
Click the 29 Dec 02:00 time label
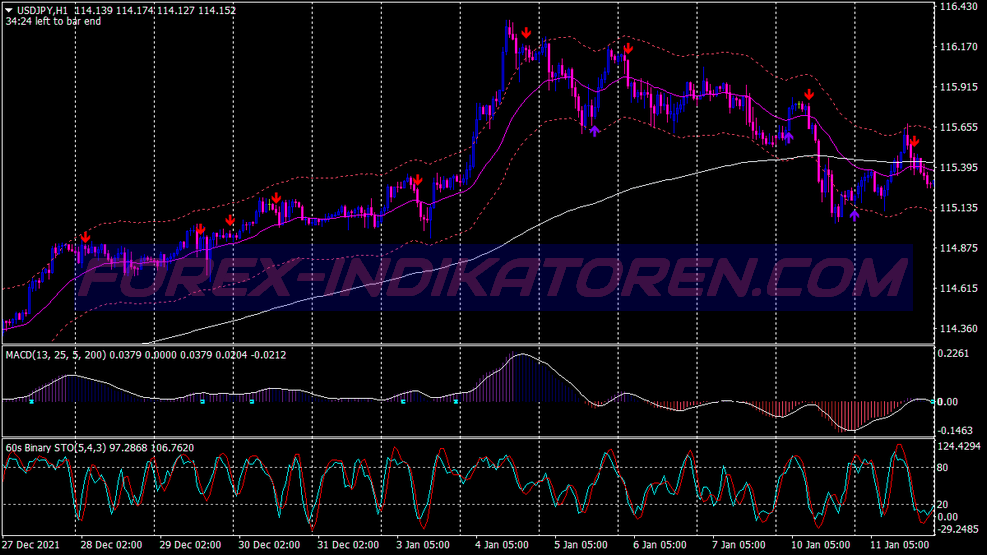click(x=190, y=545)
